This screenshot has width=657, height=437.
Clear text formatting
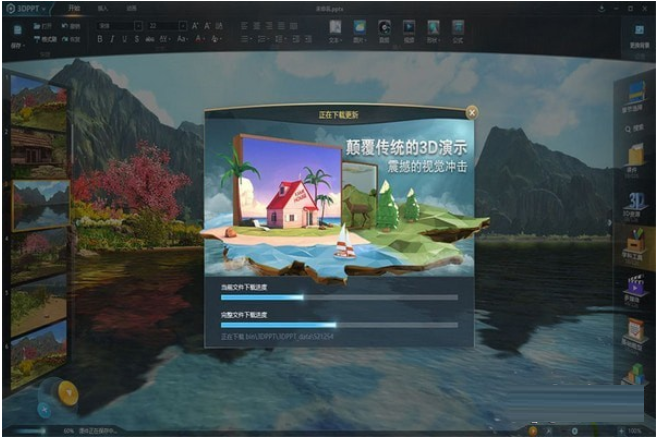219,26
